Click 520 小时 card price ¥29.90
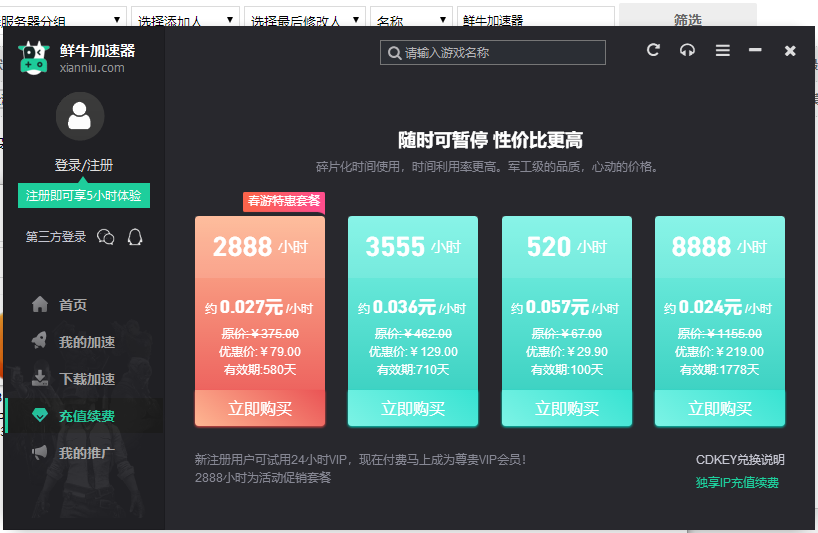Screen dimensions: 818x533 click(x=567, y=352)
